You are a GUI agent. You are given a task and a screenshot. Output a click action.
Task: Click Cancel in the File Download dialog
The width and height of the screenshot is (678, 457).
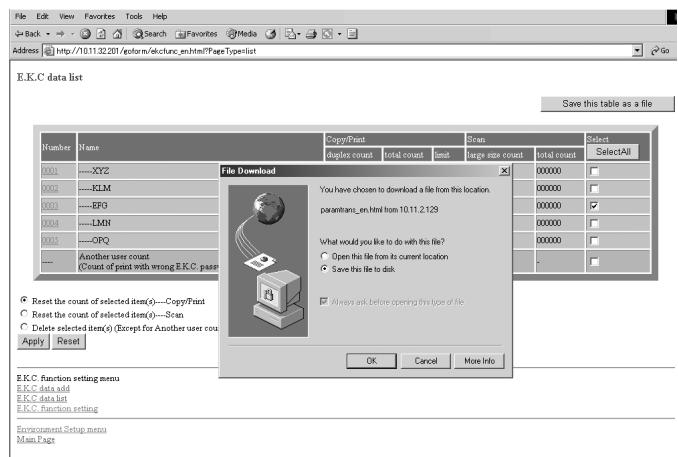(x=426, y=361)
